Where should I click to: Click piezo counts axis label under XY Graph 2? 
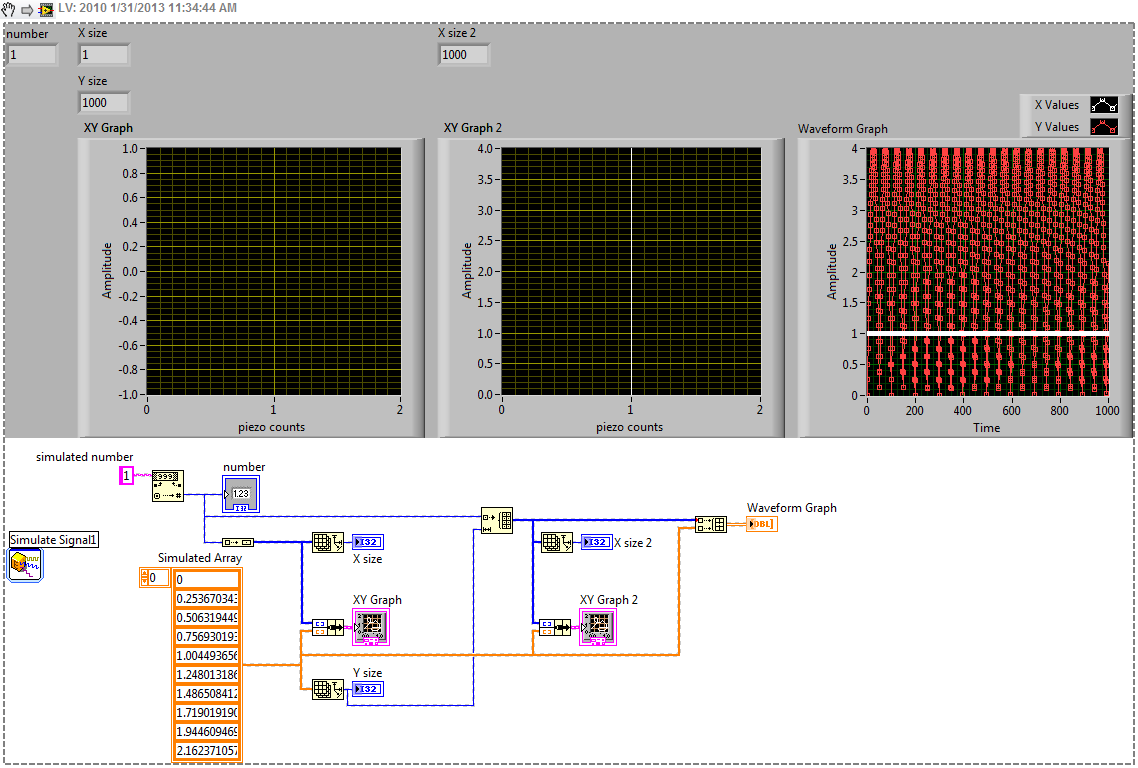click(x=629, y=427)
